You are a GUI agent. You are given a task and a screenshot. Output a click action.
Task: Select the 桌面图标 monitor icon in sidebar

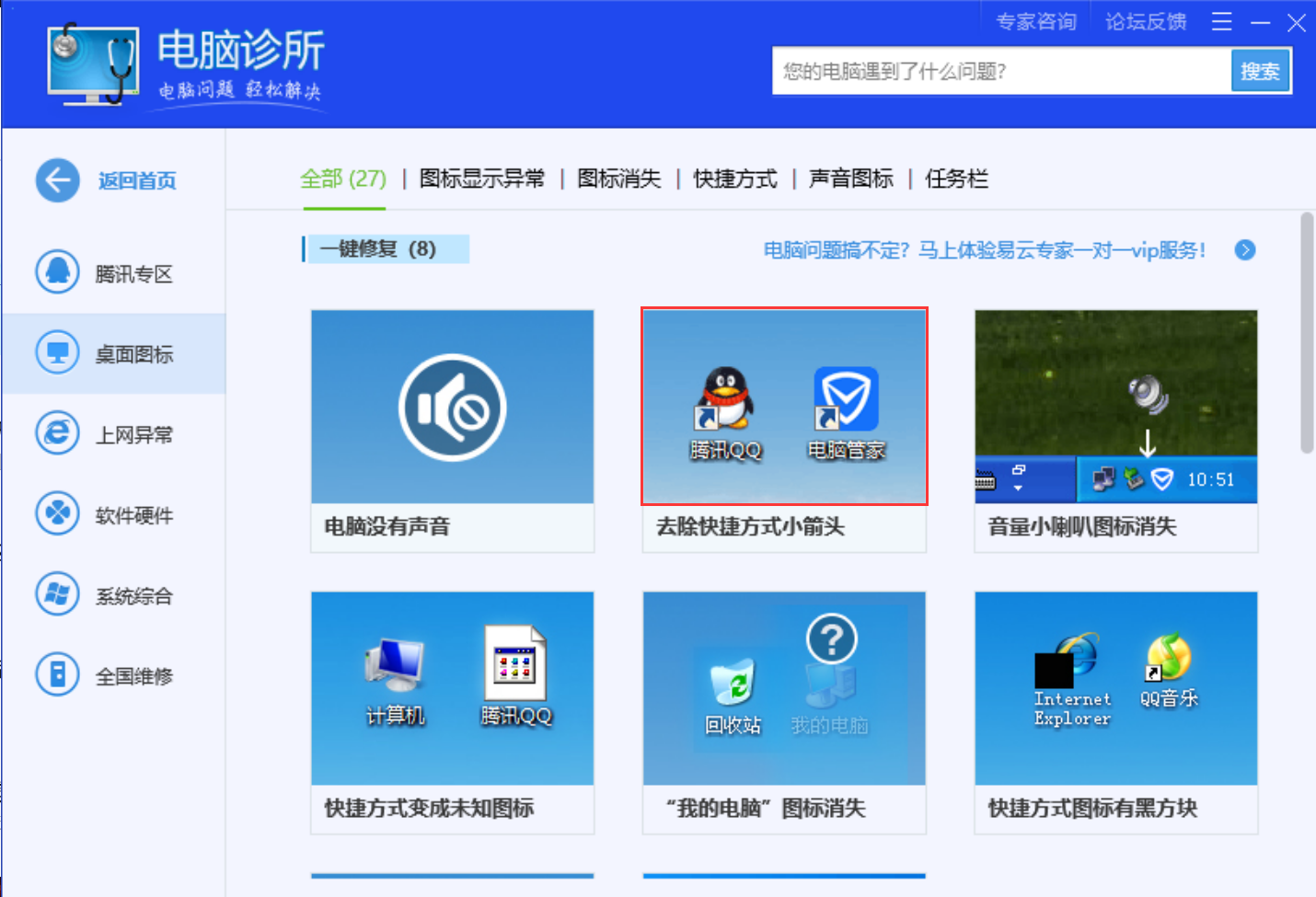[58, 353]
